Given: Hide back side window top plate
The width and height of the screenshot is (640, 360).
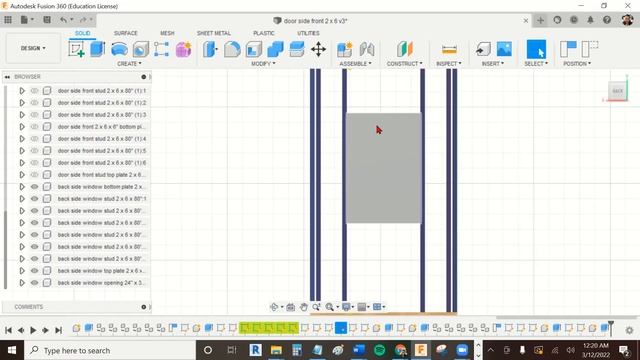Looking at the screenshot, I should click(35, 271).
